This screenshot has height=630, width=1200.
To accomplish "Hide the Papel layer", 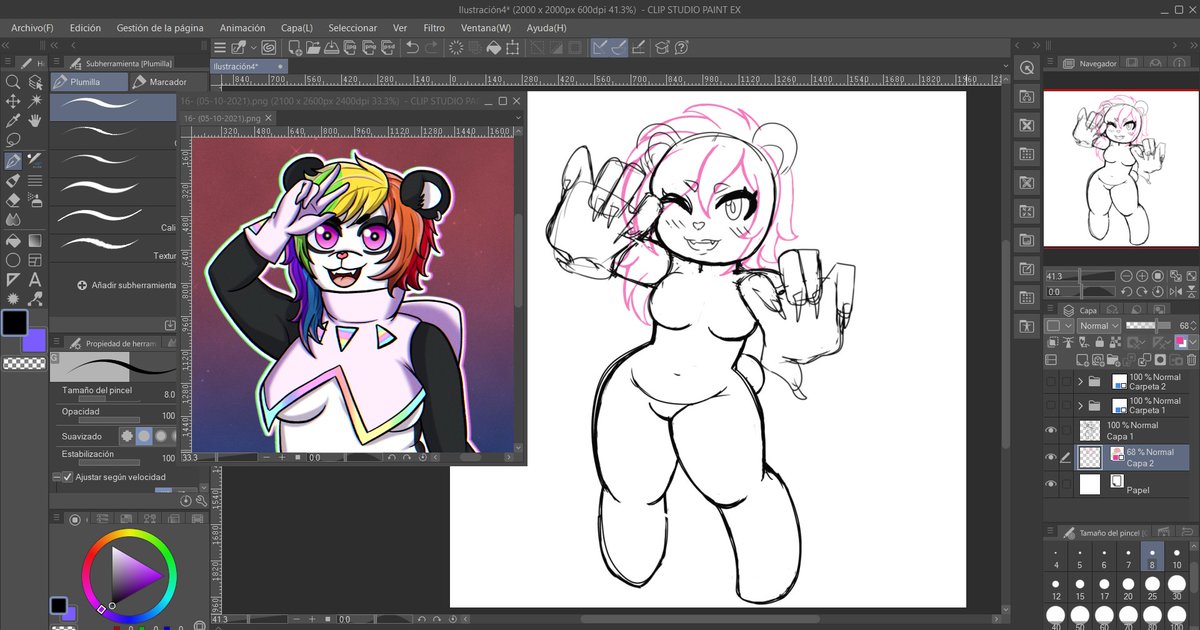I will (x=1051, y=484).
